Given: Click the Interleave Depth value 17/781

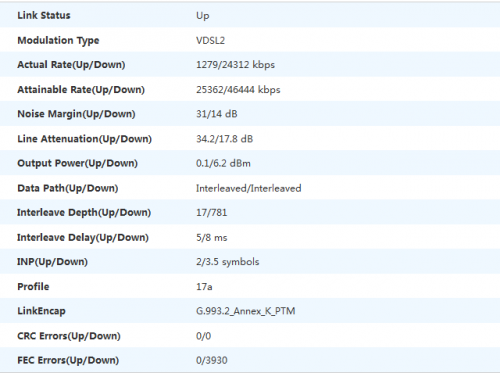Looking at the screenshot, I should coord(211,213).
